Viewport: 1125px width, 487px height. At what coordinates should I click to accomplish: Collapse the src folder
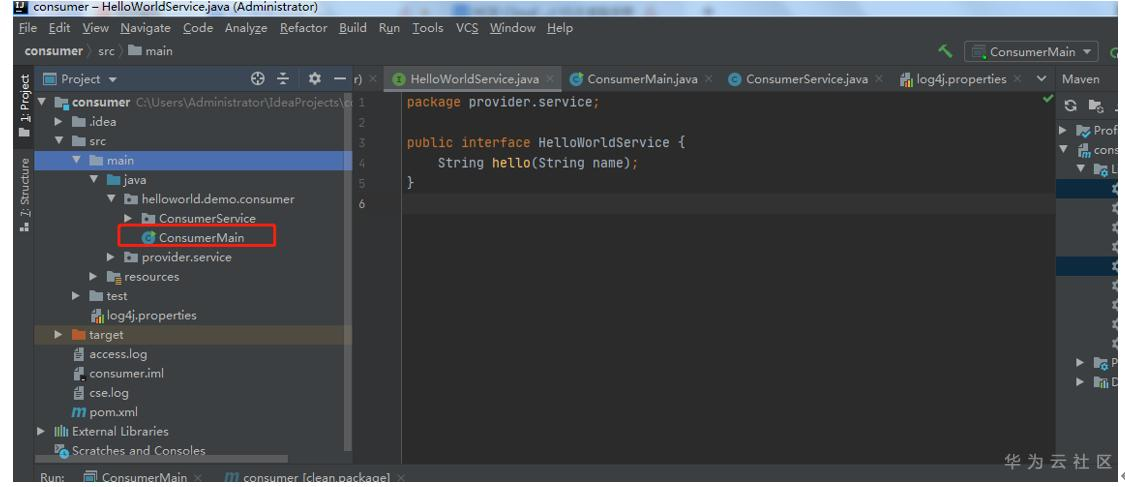(60, 141)
